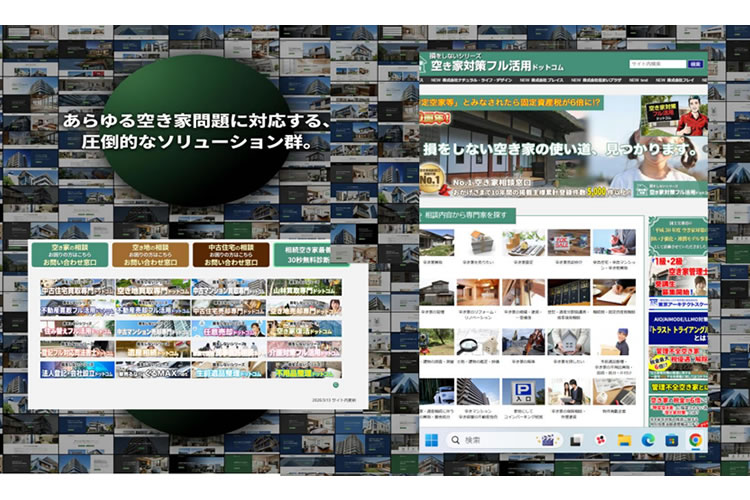Screen dimensions: 750x500
Task: Click the 任意売却 banner link
Action: coord(228,329)
